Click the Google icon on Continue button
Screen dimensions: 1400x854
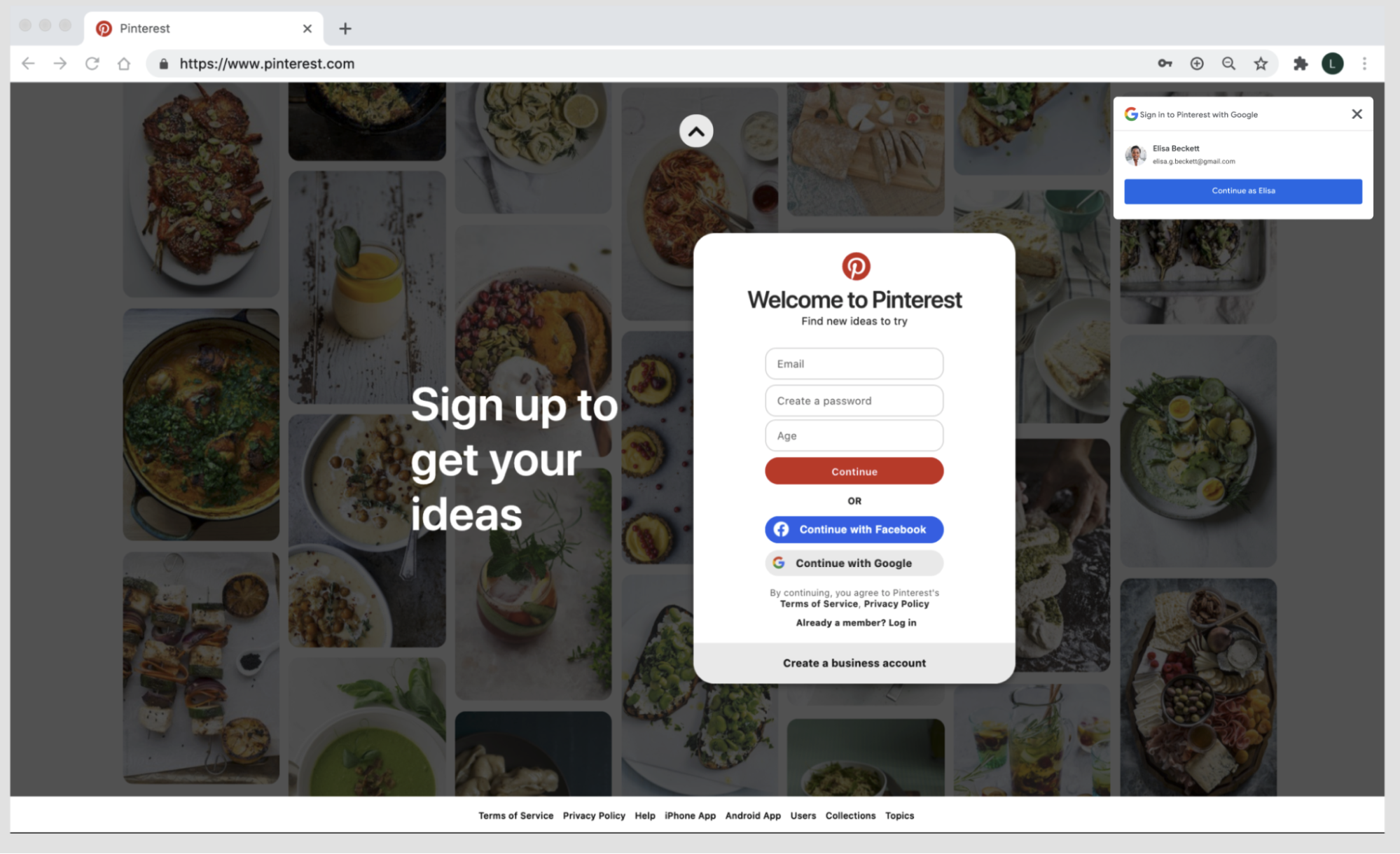779,563
